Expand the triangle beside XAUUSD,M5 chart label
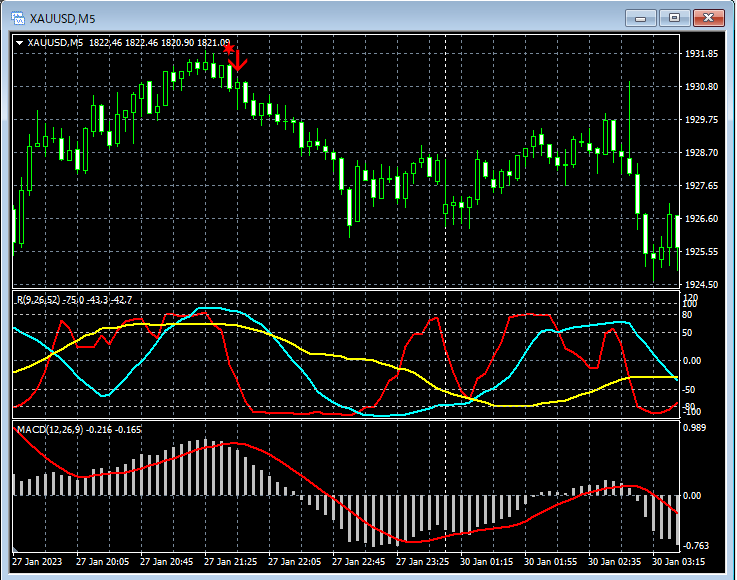Screen dimensions: 737x580 coord(20,43)
